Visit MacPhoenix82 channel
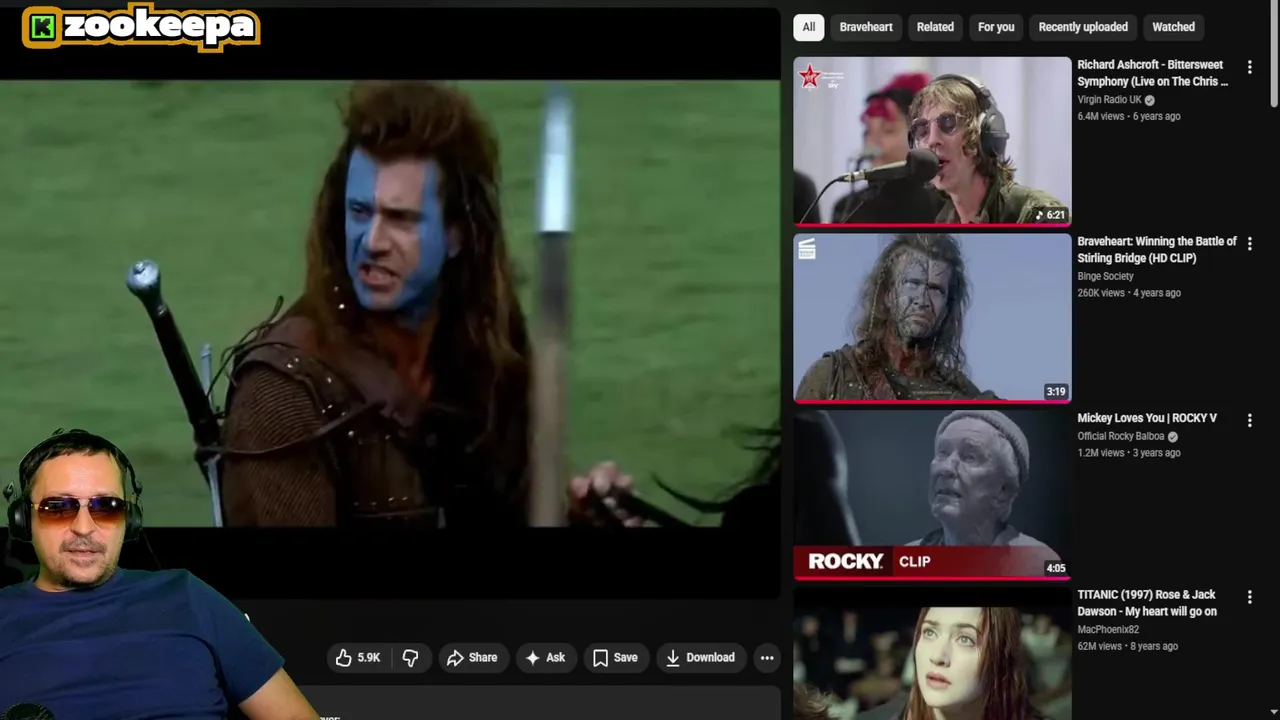 pos(1108,630)
